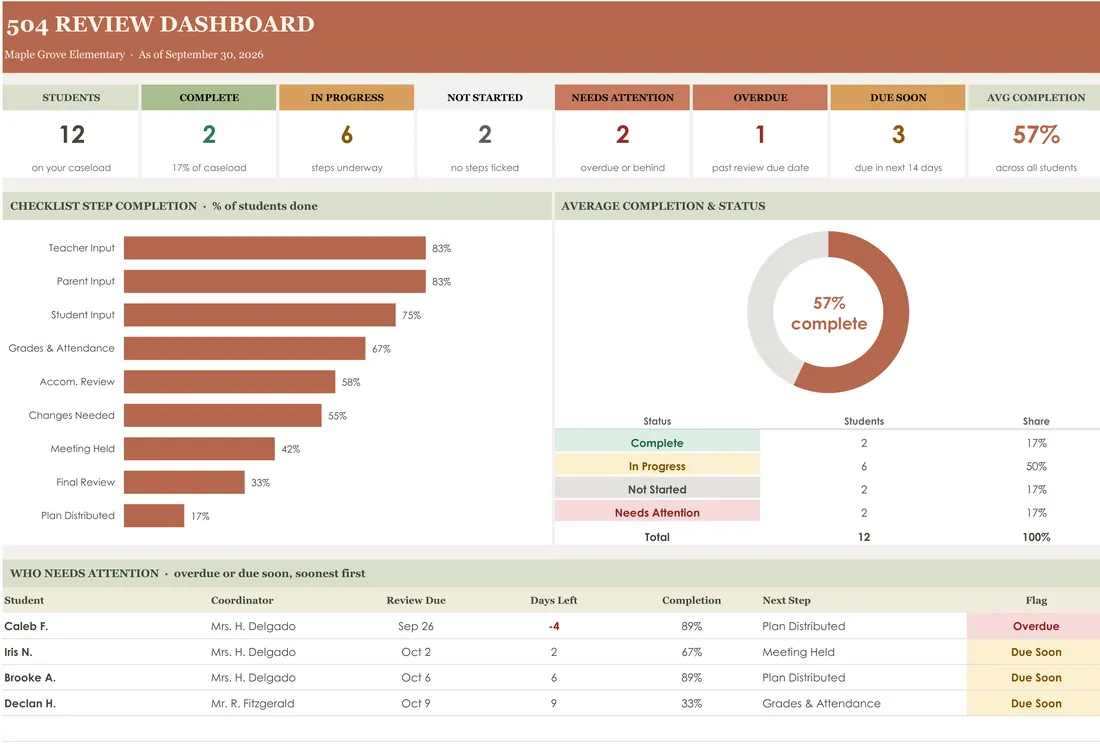
Task: Select the IN PROGRESS card header
Action: point(347,98)
